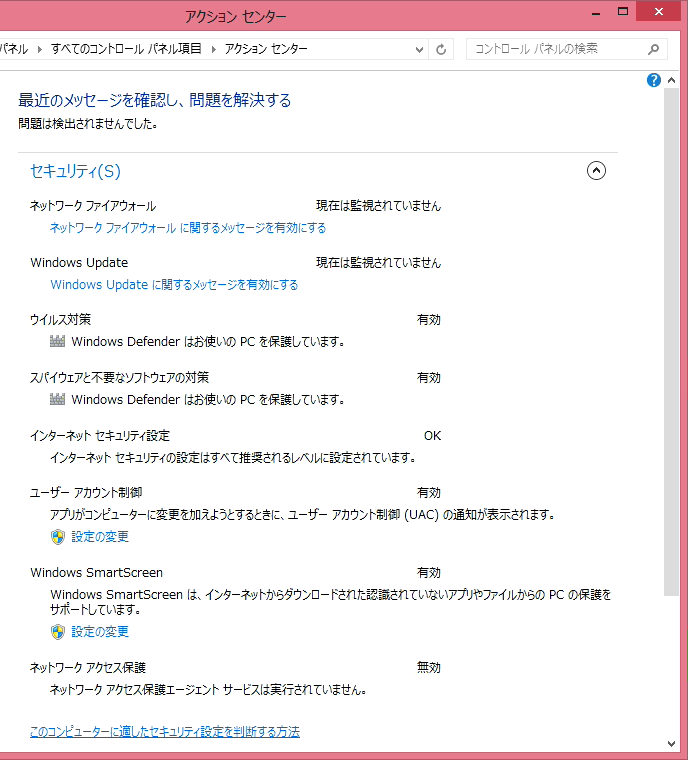
Task: Go to すべてのコントロール パネル項目 breadcrumb
Action: pyautogui.click(x=126, y=48)
